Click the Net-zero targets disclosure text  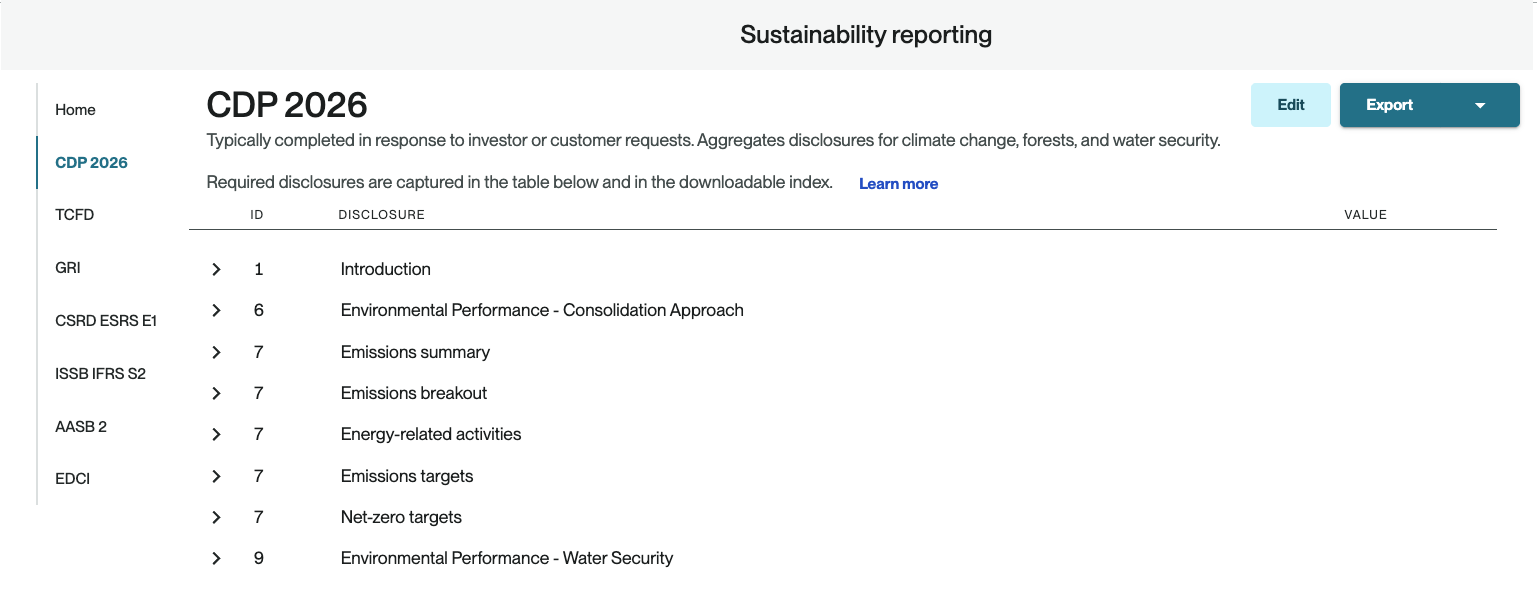[401, 517]
